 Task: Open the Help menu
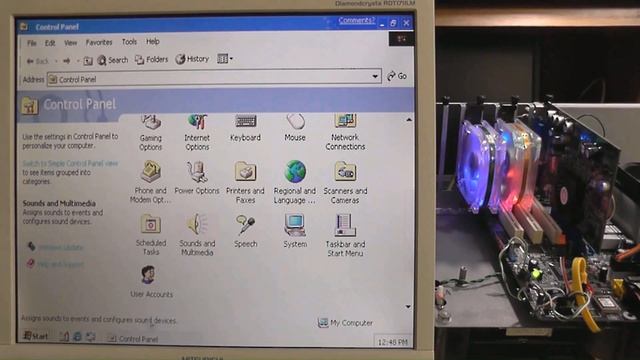[x=153, y=41]
